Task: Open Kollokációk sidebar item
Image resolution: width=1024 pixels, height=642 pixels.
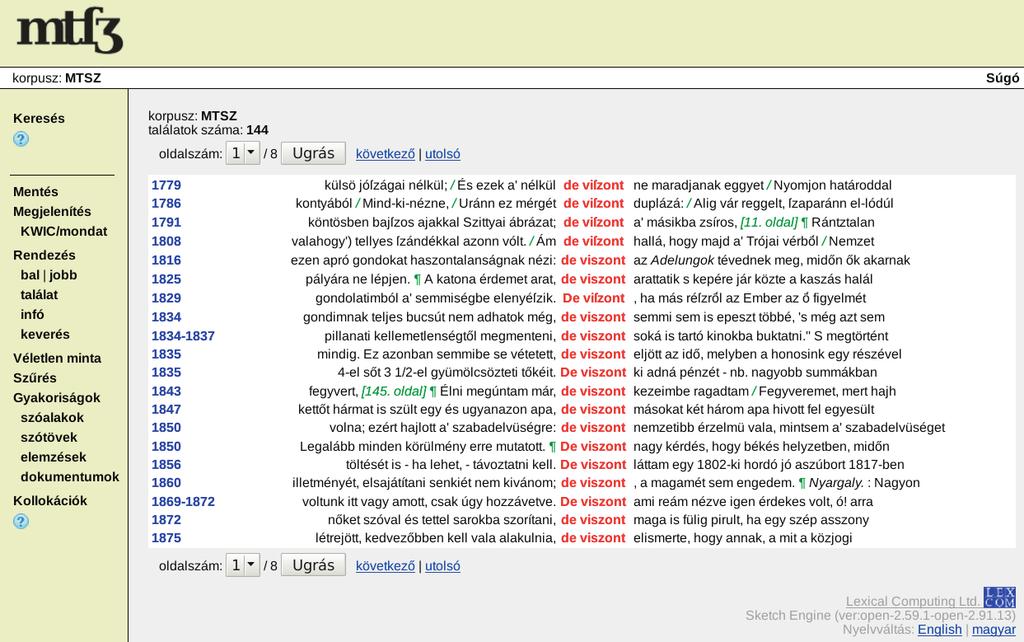Action: point(50,500)
